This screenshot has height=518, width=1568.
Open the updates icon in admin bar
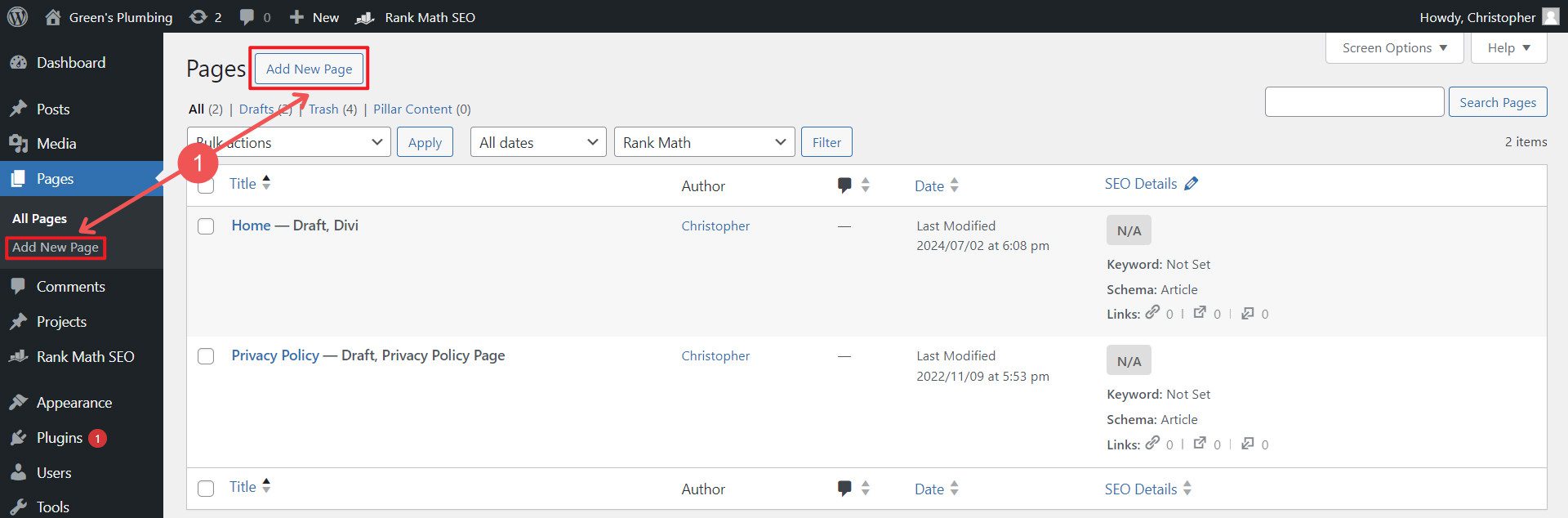coord(198,17)
